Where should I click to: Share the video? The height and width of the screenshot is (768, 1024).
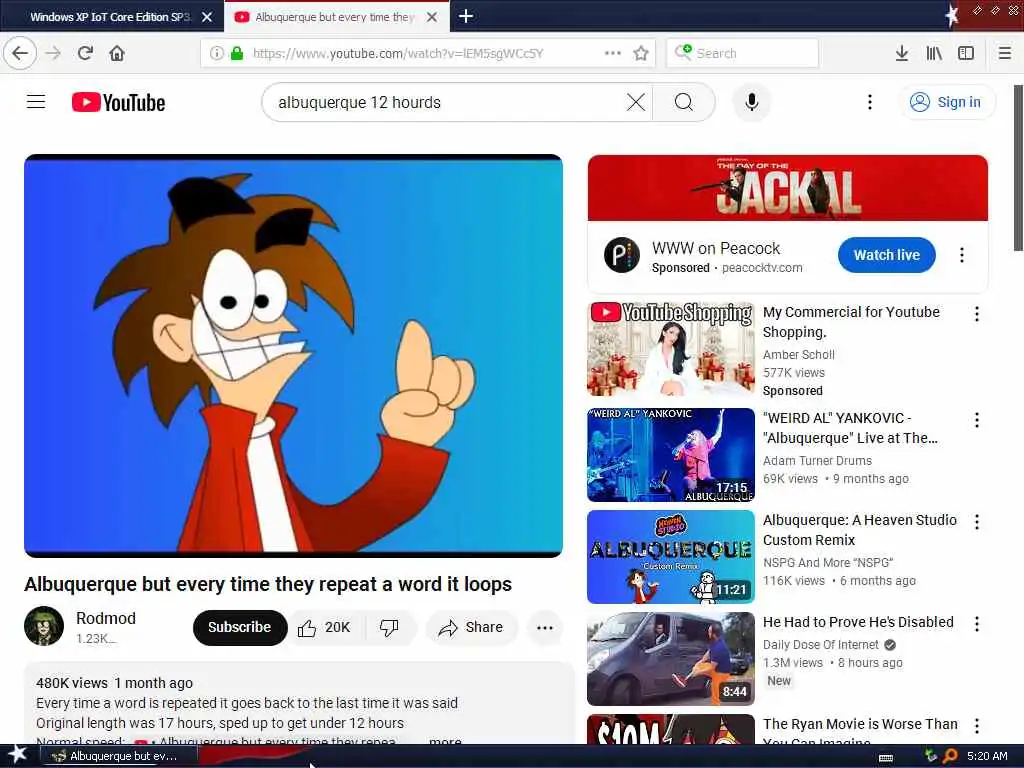[x=471, y=628]
